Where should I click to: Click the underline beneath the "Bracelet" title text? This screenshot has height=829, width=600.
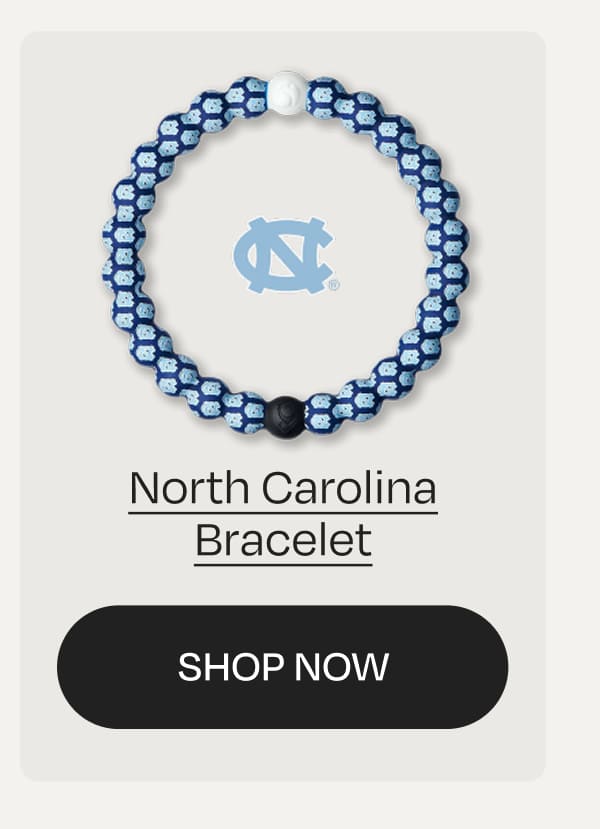point(283,565)
